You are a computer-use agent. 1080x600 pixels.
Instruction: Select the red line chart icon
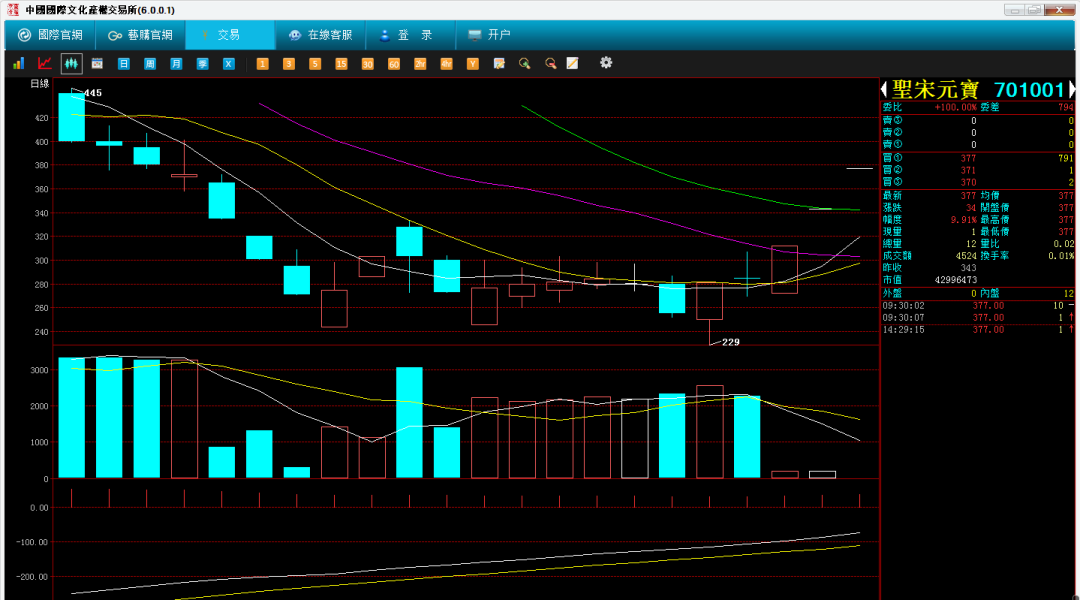(x=45, y=63)
